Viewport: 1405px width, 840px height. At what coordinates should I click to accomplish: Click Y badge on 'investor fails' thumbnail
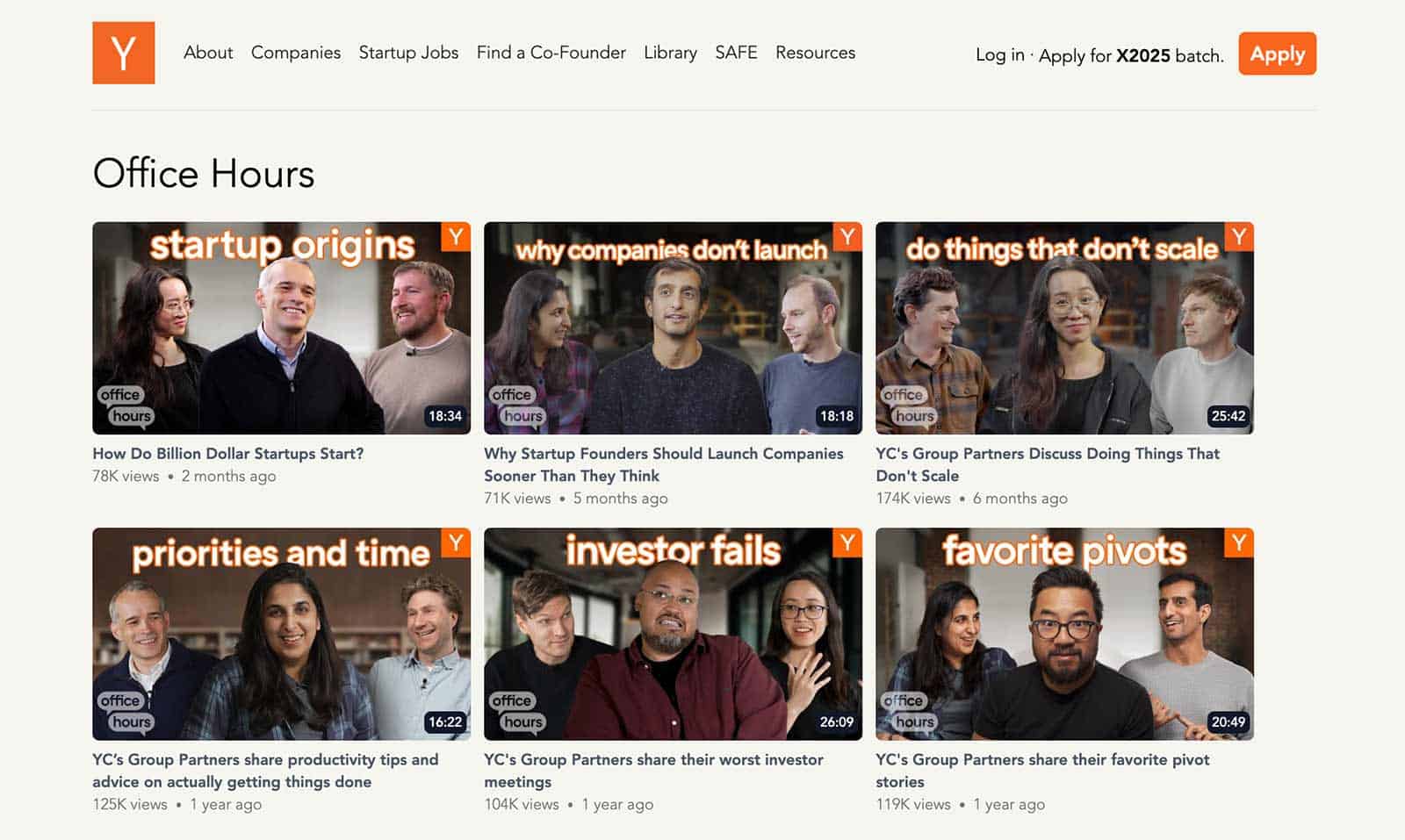[847, 542]
